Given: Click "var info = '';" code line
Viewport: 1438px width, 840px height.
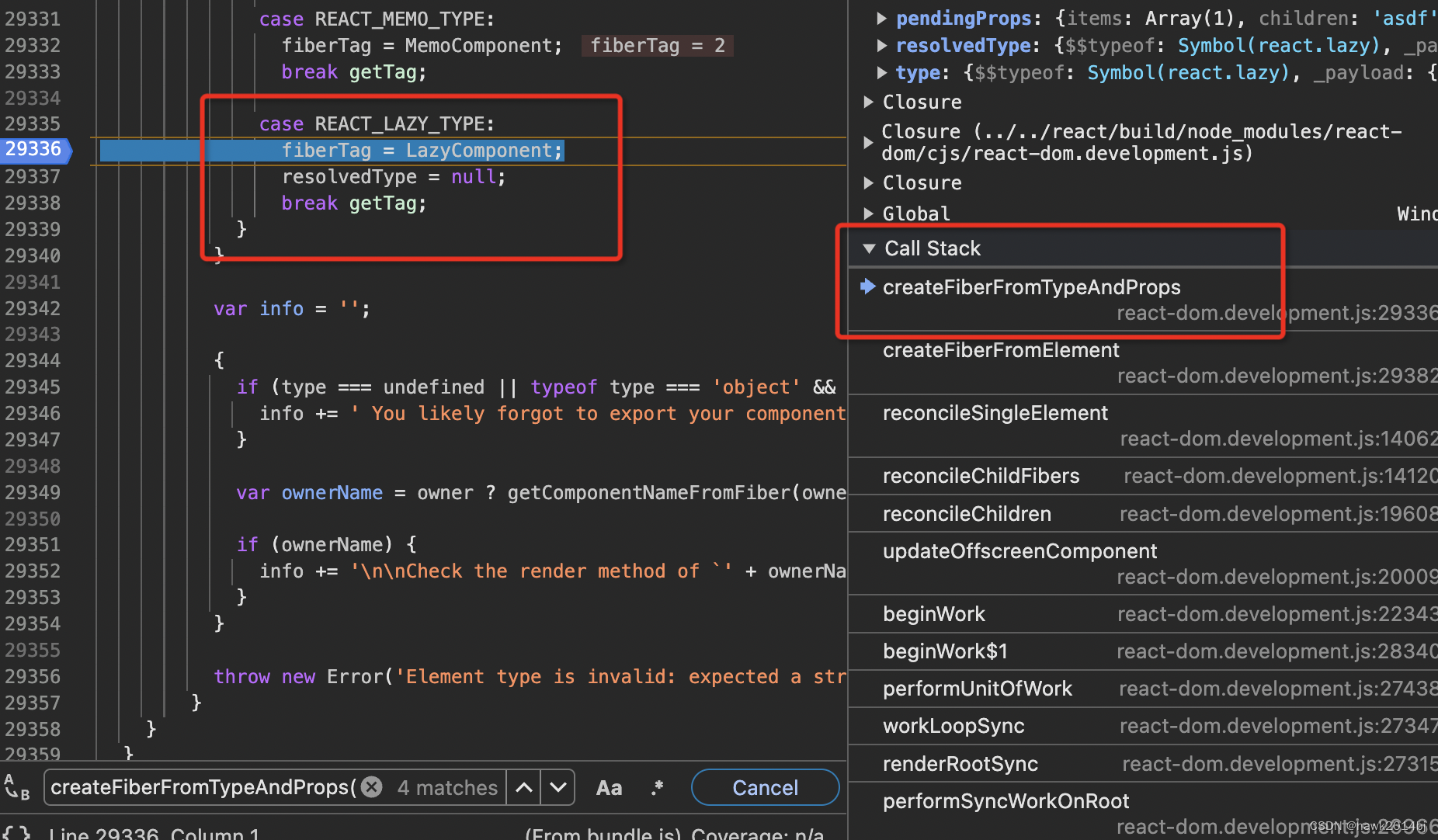Looking at the screenshot, I should pyautogui.click(x=292, y=308).
